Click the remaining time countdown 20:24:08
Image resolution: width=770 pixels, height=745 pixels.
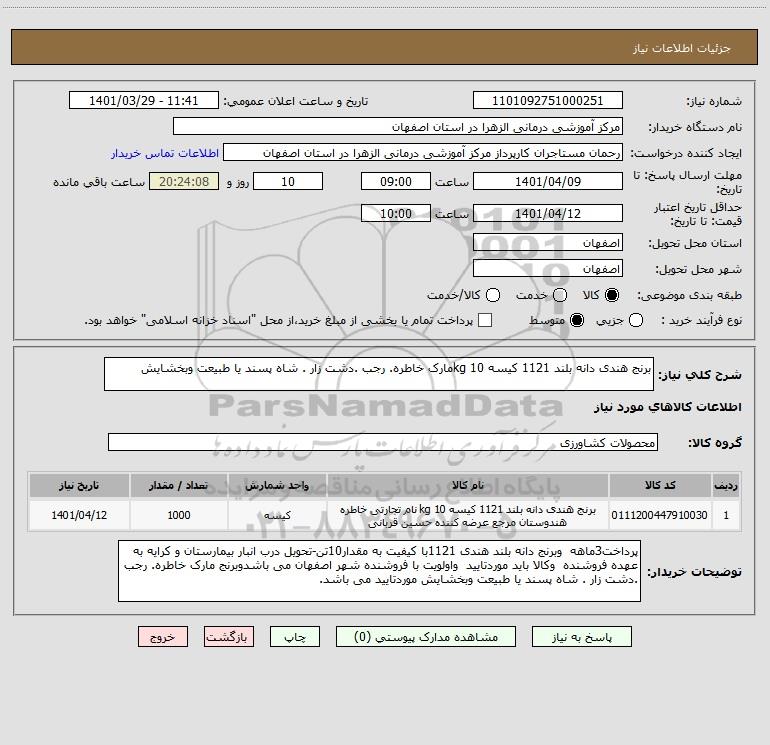tap(184, 181)
